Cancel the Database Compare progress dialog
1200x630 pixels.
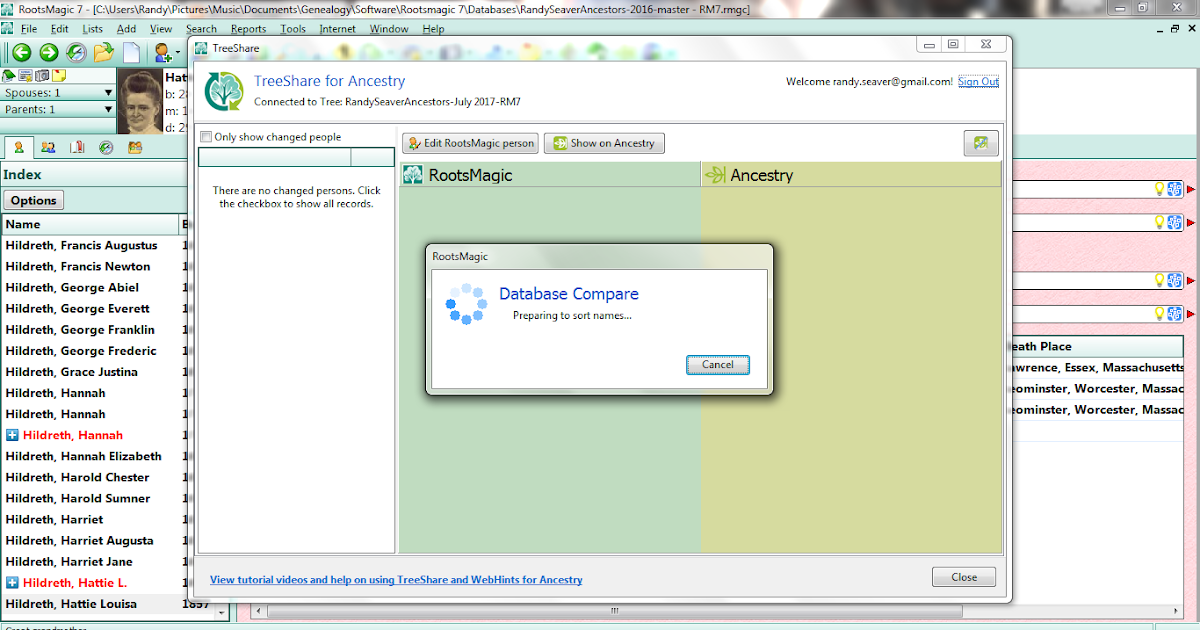click(x=718, y=365)
